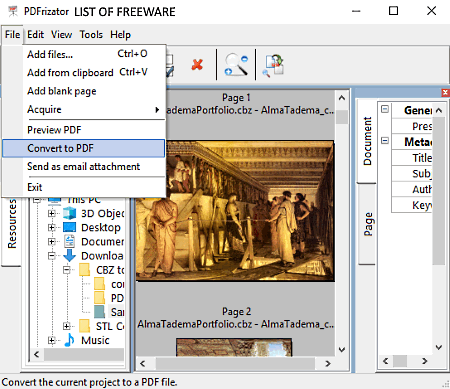Image resolution: width=450 pixels, height=389 pixels.
Task: Click the Auth... metadata row
Action: tap(412, 189)
